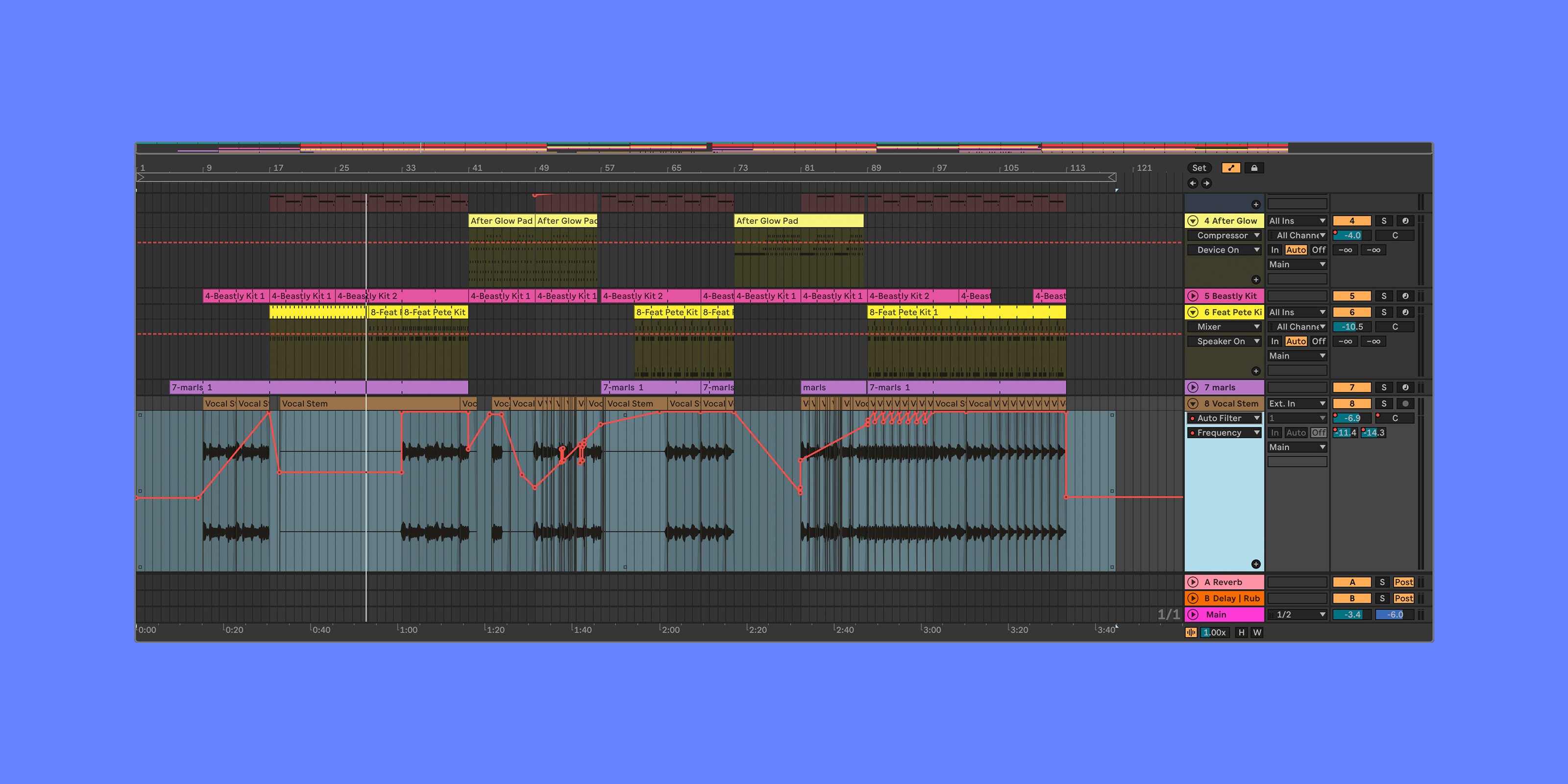Solo the Beastly Kit track
The height and width of the screenshot is (784, 1568).
(x=1384, y=296)
